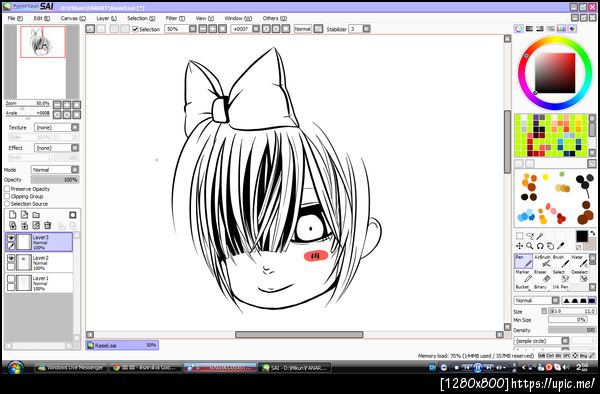Select the Binary tool label
This screenshot has height=394, width=600.
pos(540,287)
